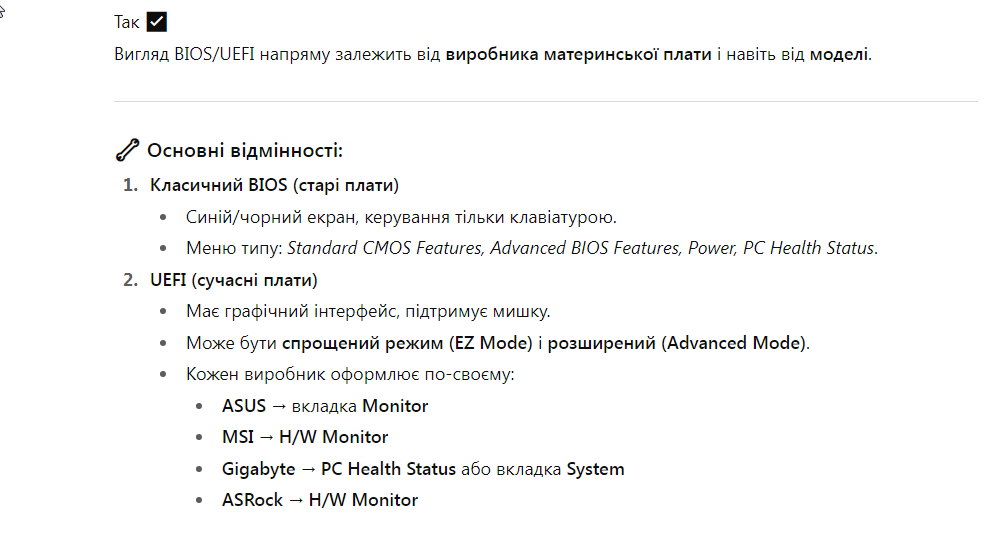Click the bold word "System" in Gigabyte line
This screenshot has width=1005, height=533.
[595, 469]
